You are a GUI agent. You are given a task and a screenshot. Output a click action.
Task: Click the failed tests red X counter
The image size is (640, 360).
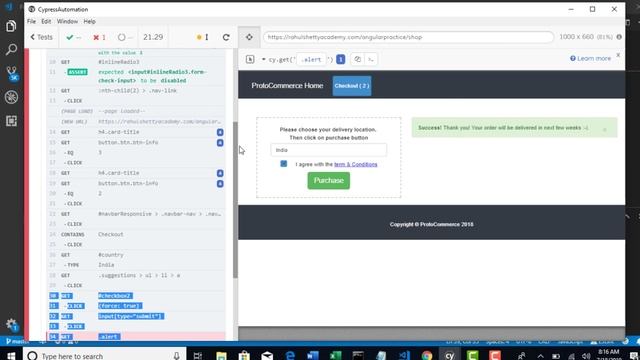click(99, 37)
